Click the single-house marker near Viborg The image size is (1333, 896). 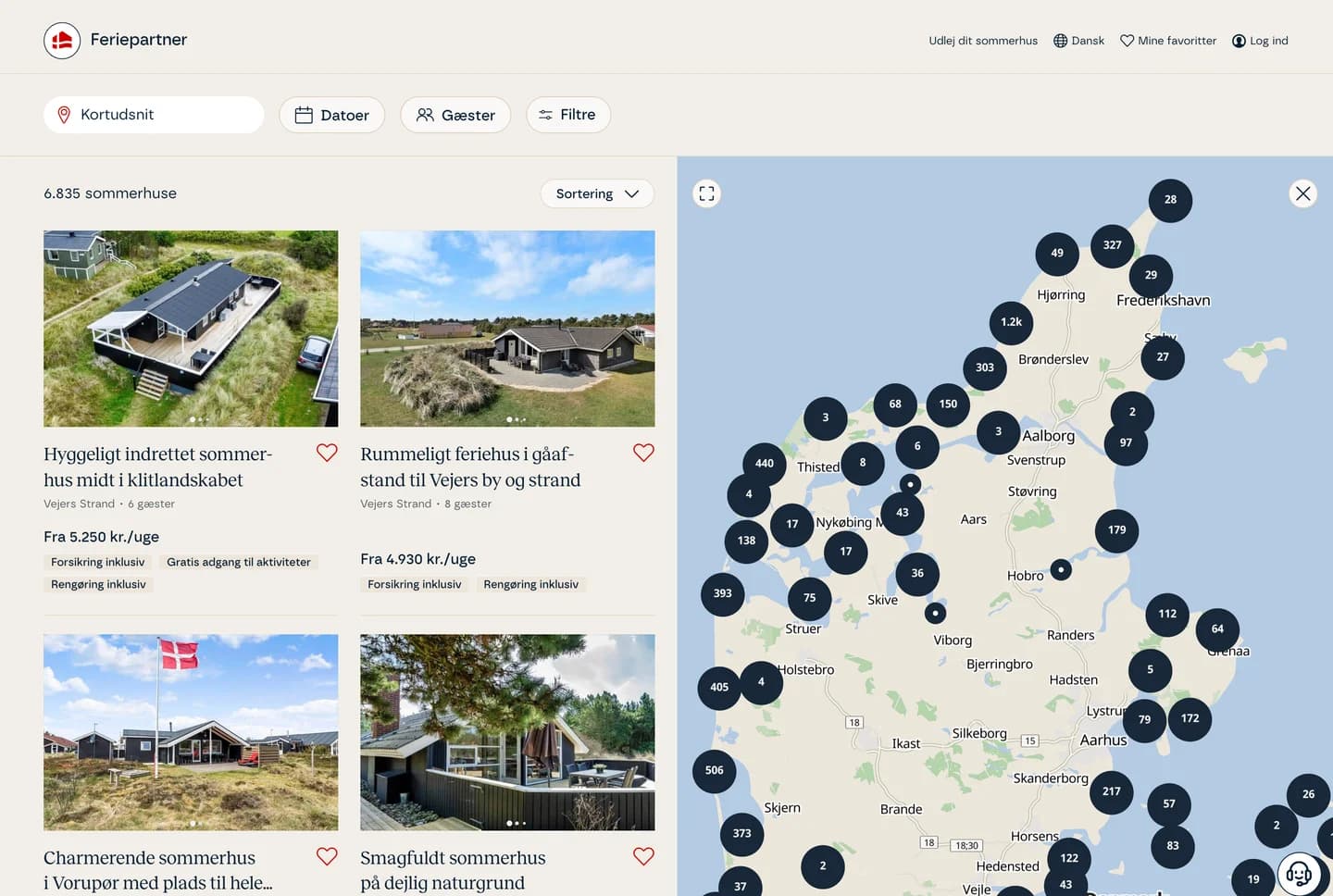[936, 614]
